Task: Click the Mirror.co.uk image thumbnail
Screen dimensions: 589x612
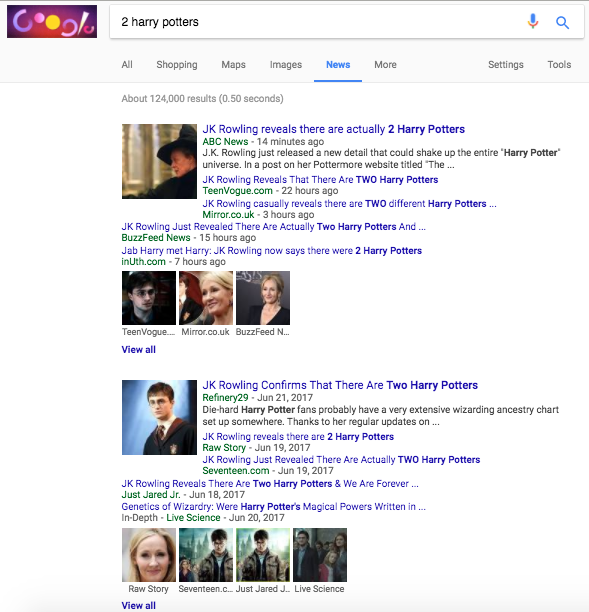Action: [206, 298]
